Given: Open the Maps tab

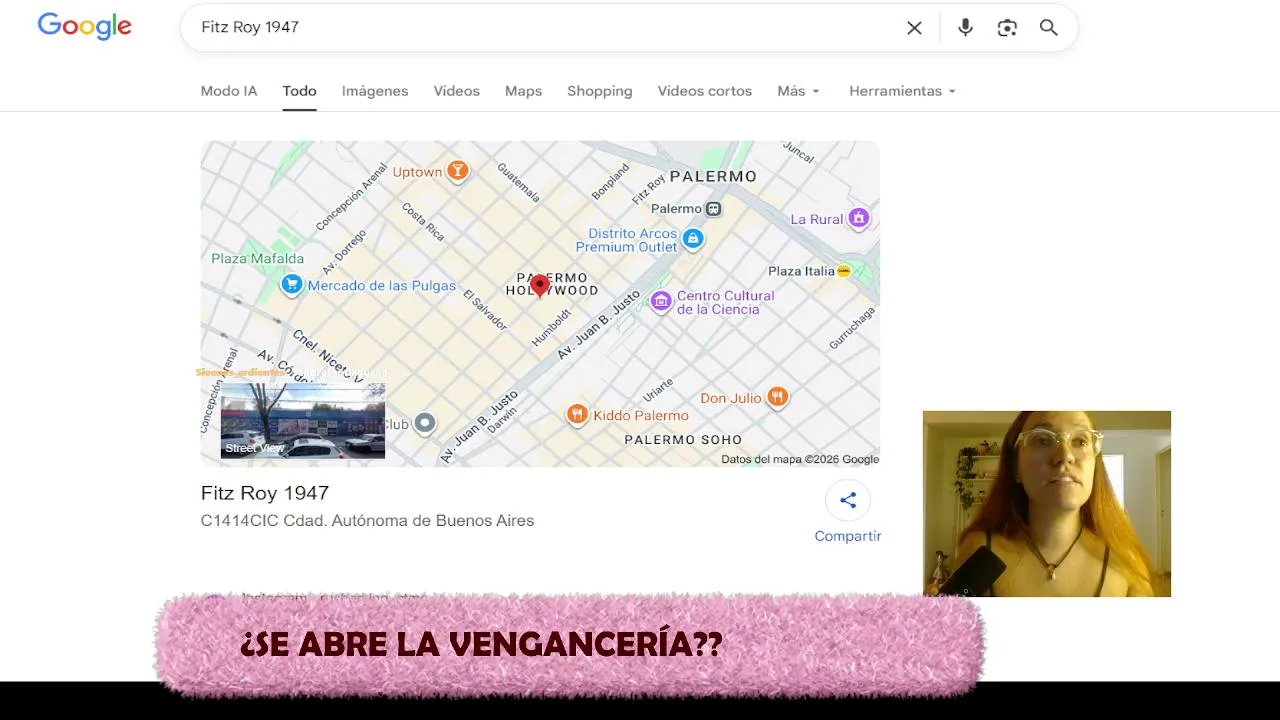Looking at the screenshot, I should pyautogui.click(x=523, y=91).
